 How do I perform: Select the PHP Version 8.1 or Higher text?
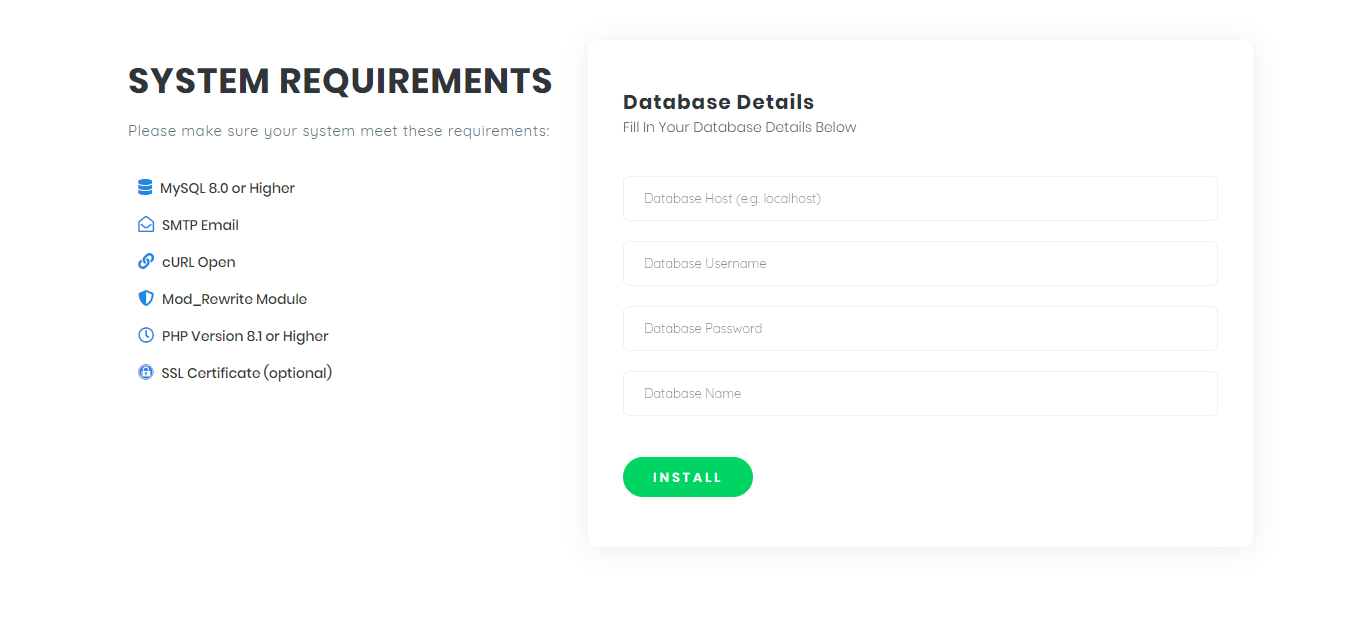[245, 336]
